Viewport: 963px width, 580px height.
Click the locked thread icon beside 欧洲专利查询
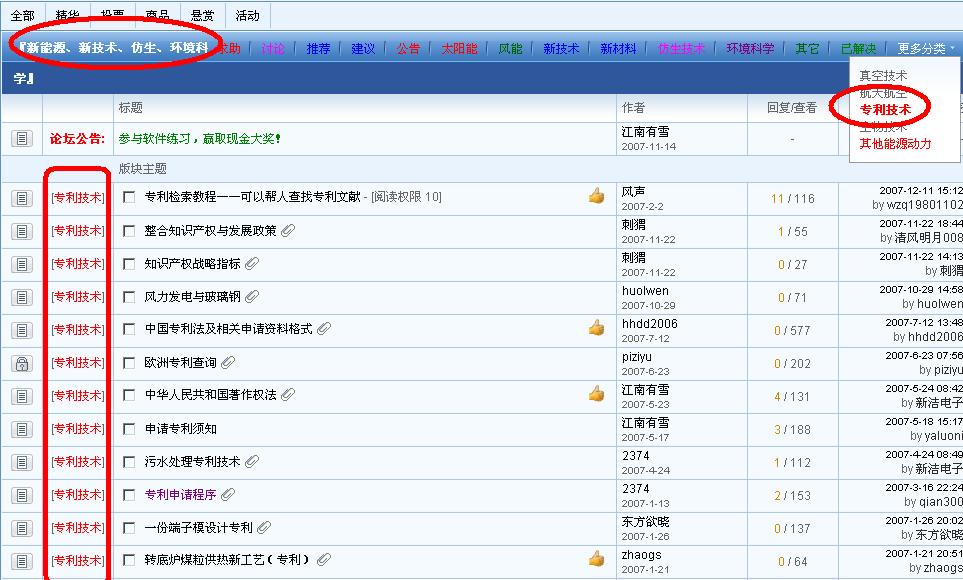[21, 363]
